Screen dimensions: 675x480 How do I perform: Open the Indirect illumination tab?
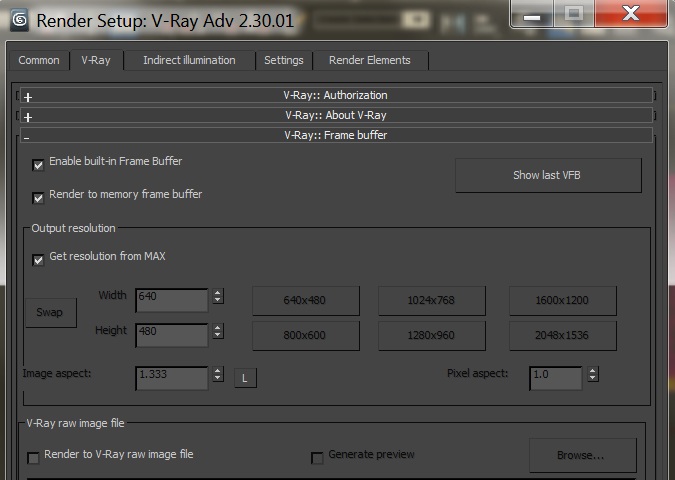tap(189, 60)
